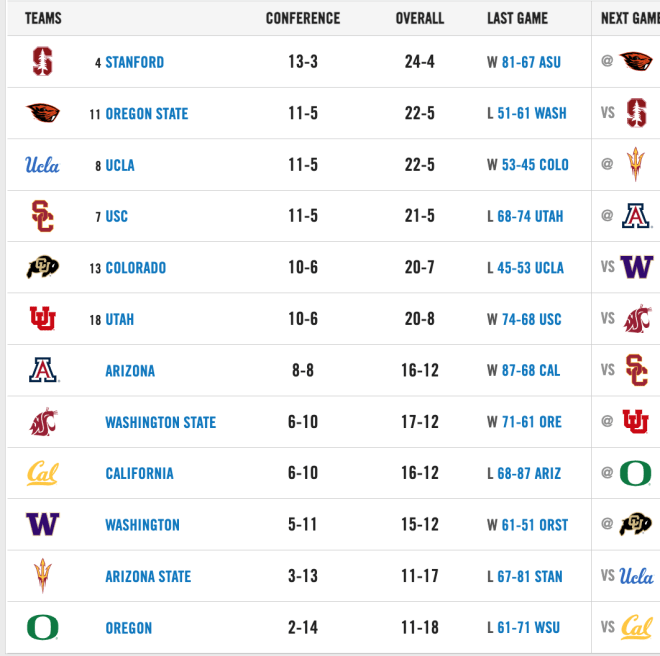Image resolution: width=660 pixels, height=656 pixels.
Task: Open the Oregon State team link
Action: pyautogui.click(x=146, y=114)
